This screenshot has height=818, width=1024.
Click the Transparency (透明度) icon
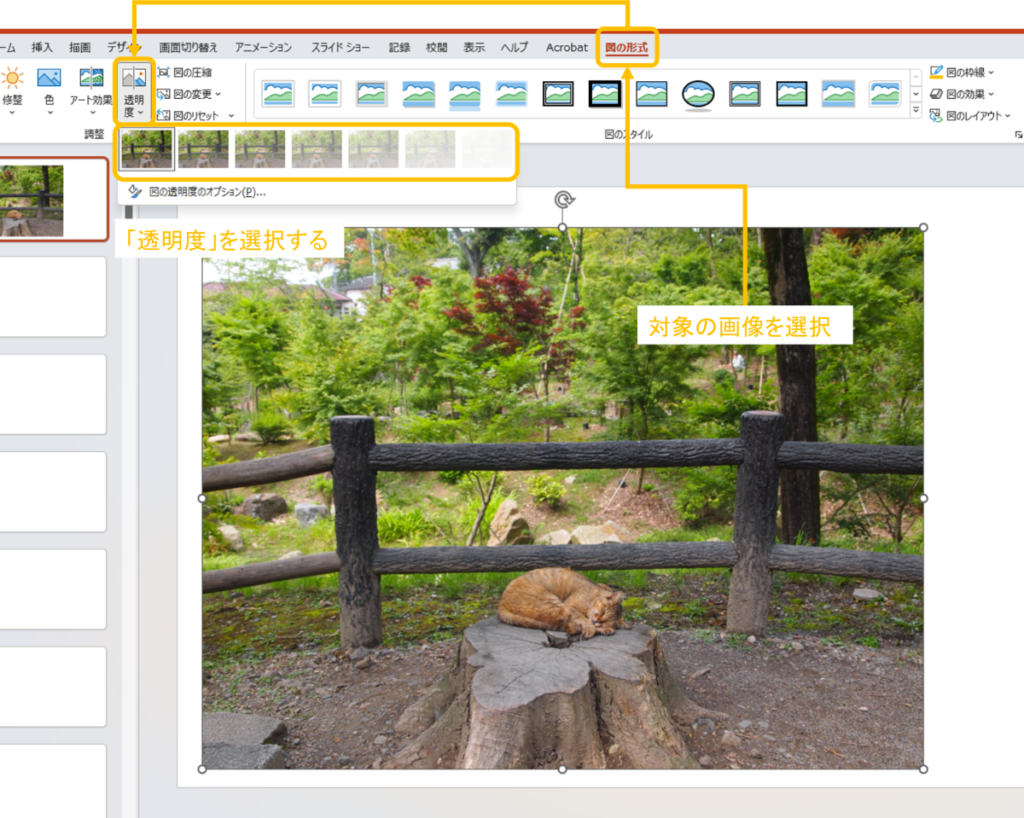(x=133, y=80)
